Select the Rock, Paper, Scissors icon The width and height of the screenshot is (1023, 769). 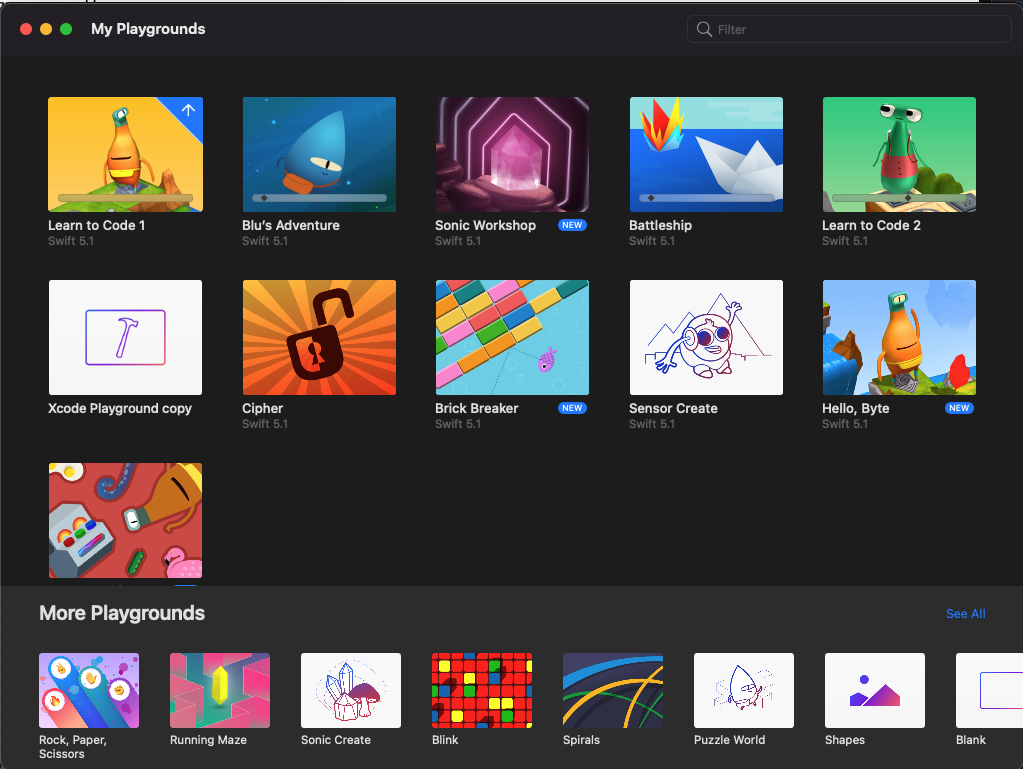pyautogui.click(x=89, y=690)
